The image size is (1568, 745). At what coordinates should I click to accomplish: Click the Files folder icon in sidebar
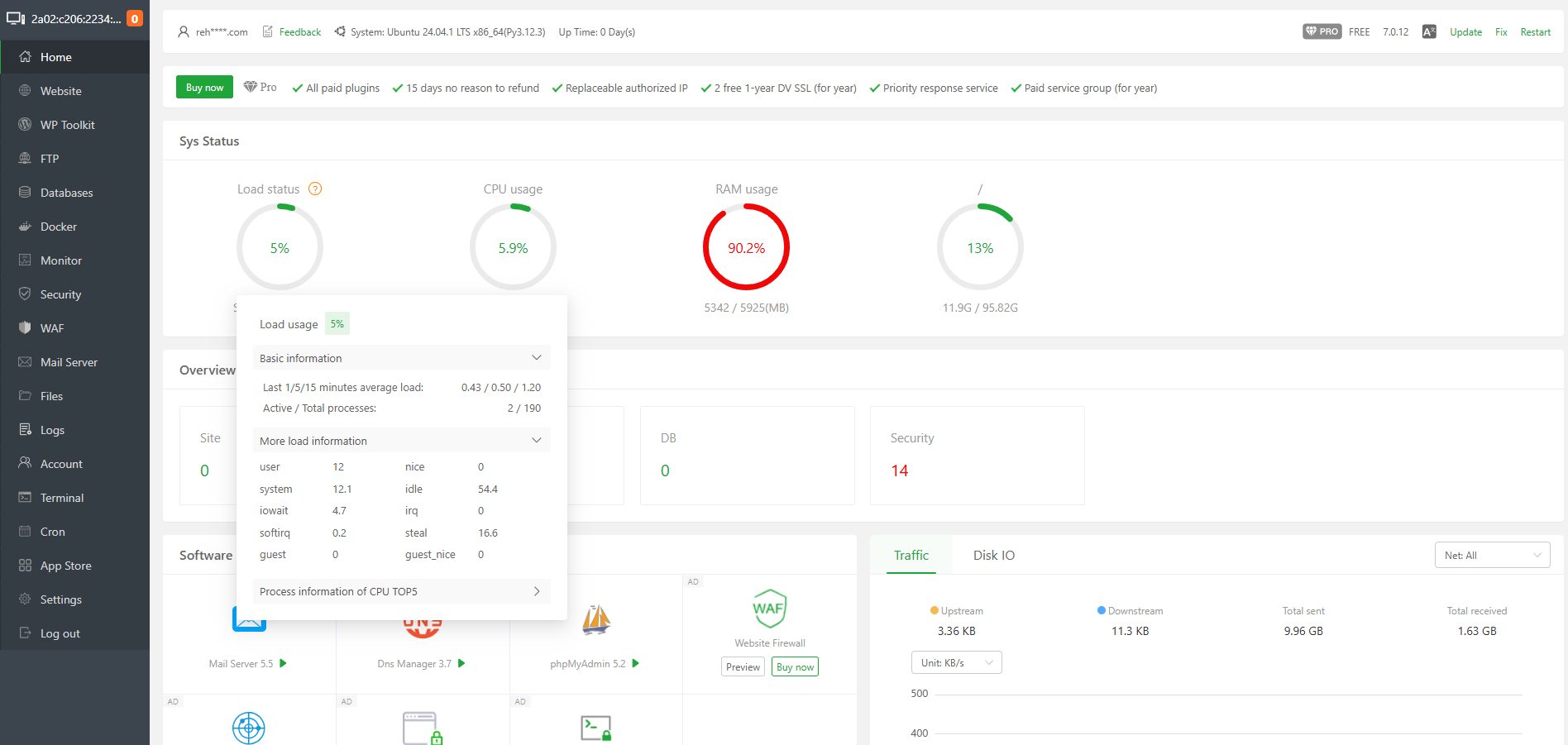click(25, 396)
